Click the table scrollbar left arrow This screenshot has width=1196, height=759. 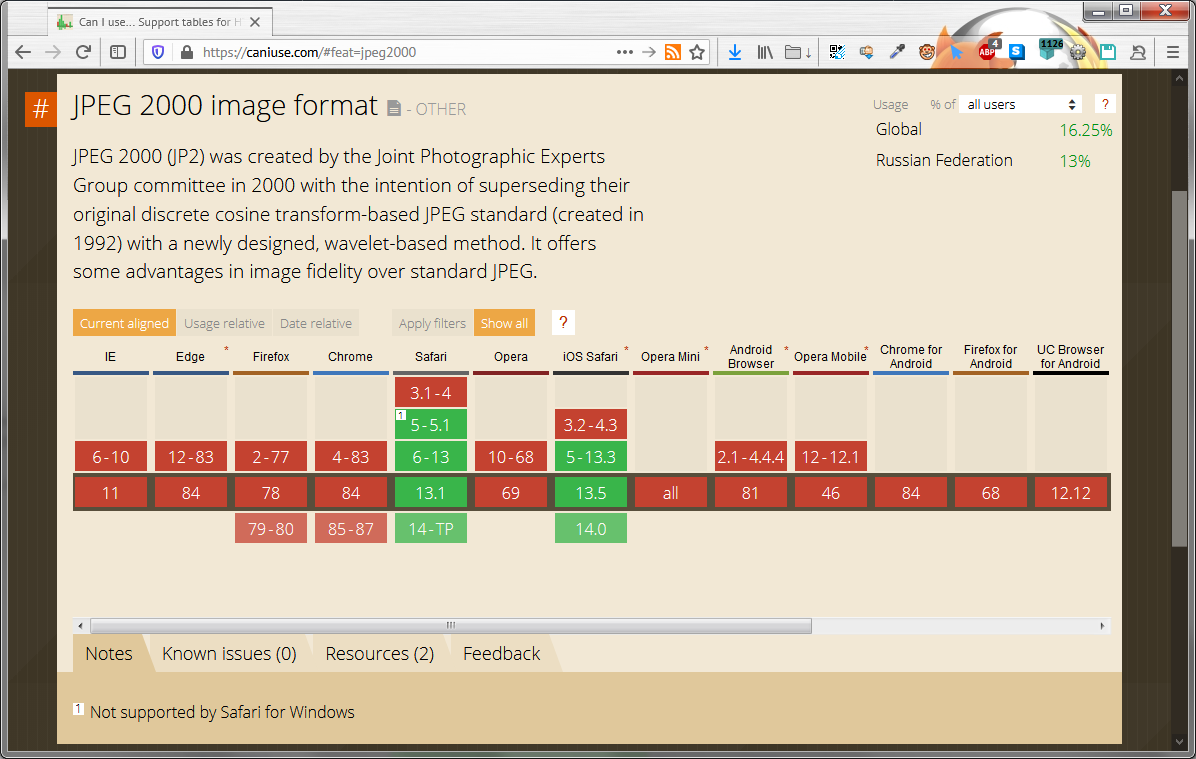[x=81, y=626]
